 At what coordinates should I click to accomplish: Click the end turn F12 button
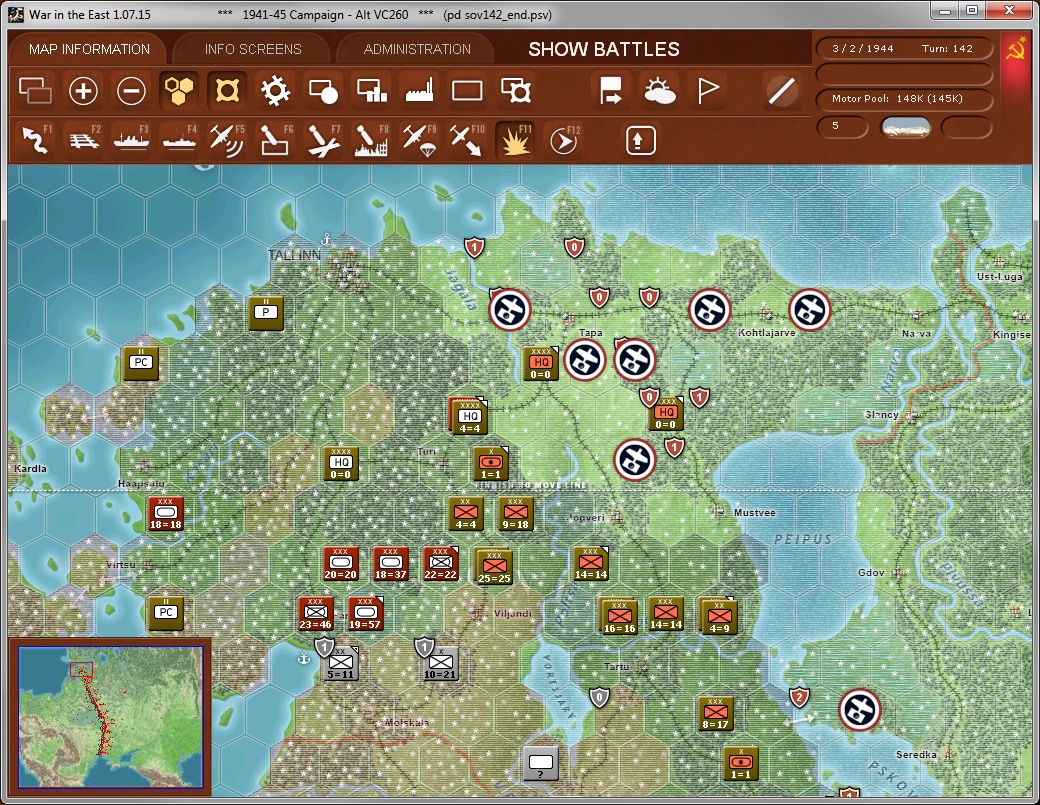point(563,140)
